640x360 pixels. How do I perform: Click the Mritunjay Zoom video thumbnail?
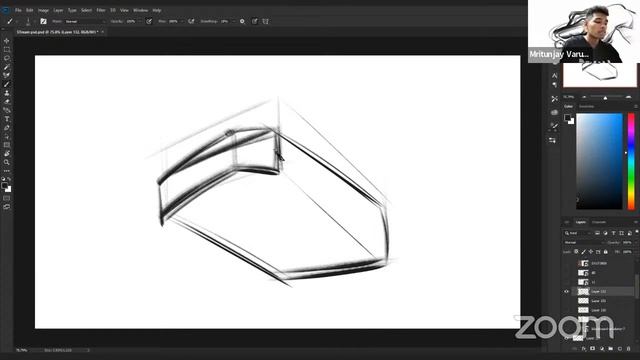[x=584, y=31]
